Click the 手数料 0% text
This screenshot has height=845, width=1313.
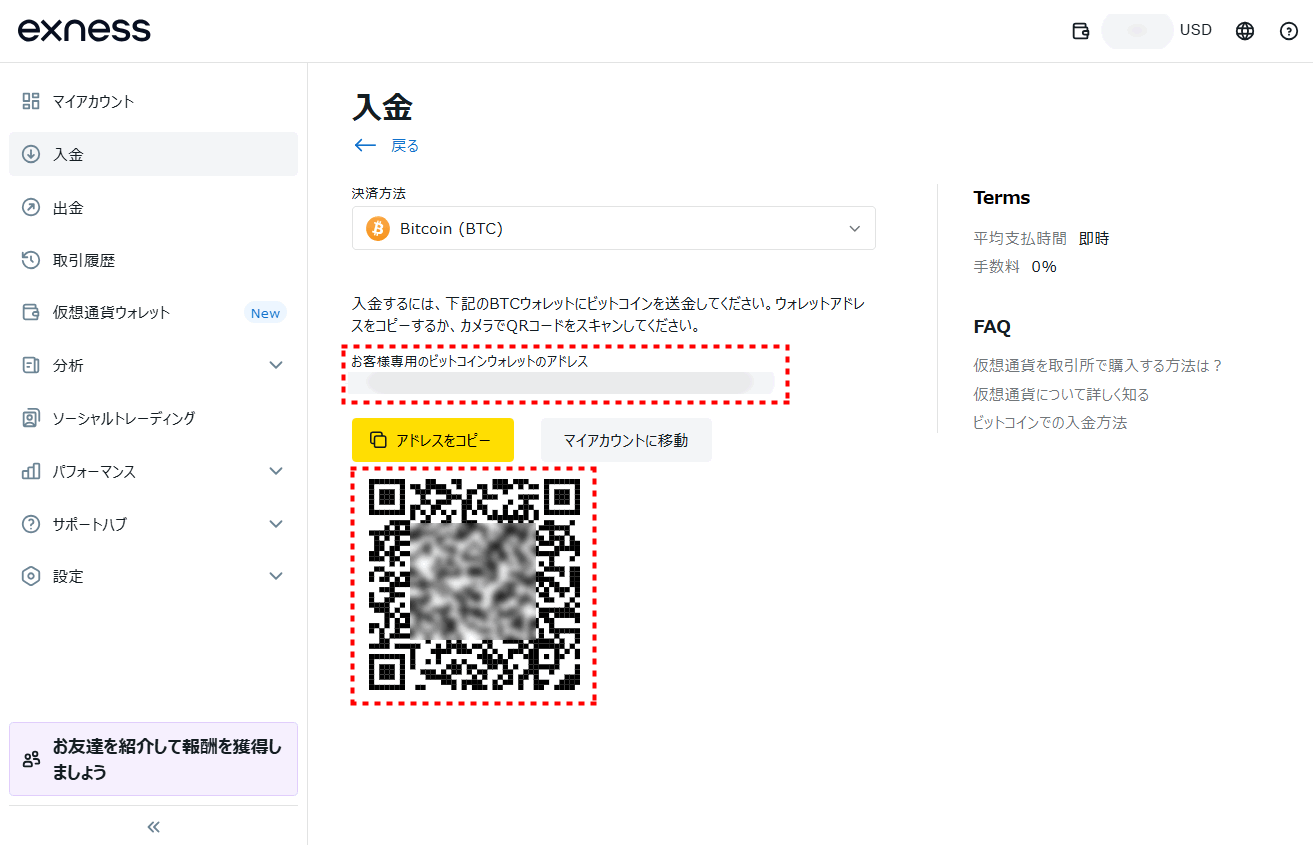(1015, 267)
